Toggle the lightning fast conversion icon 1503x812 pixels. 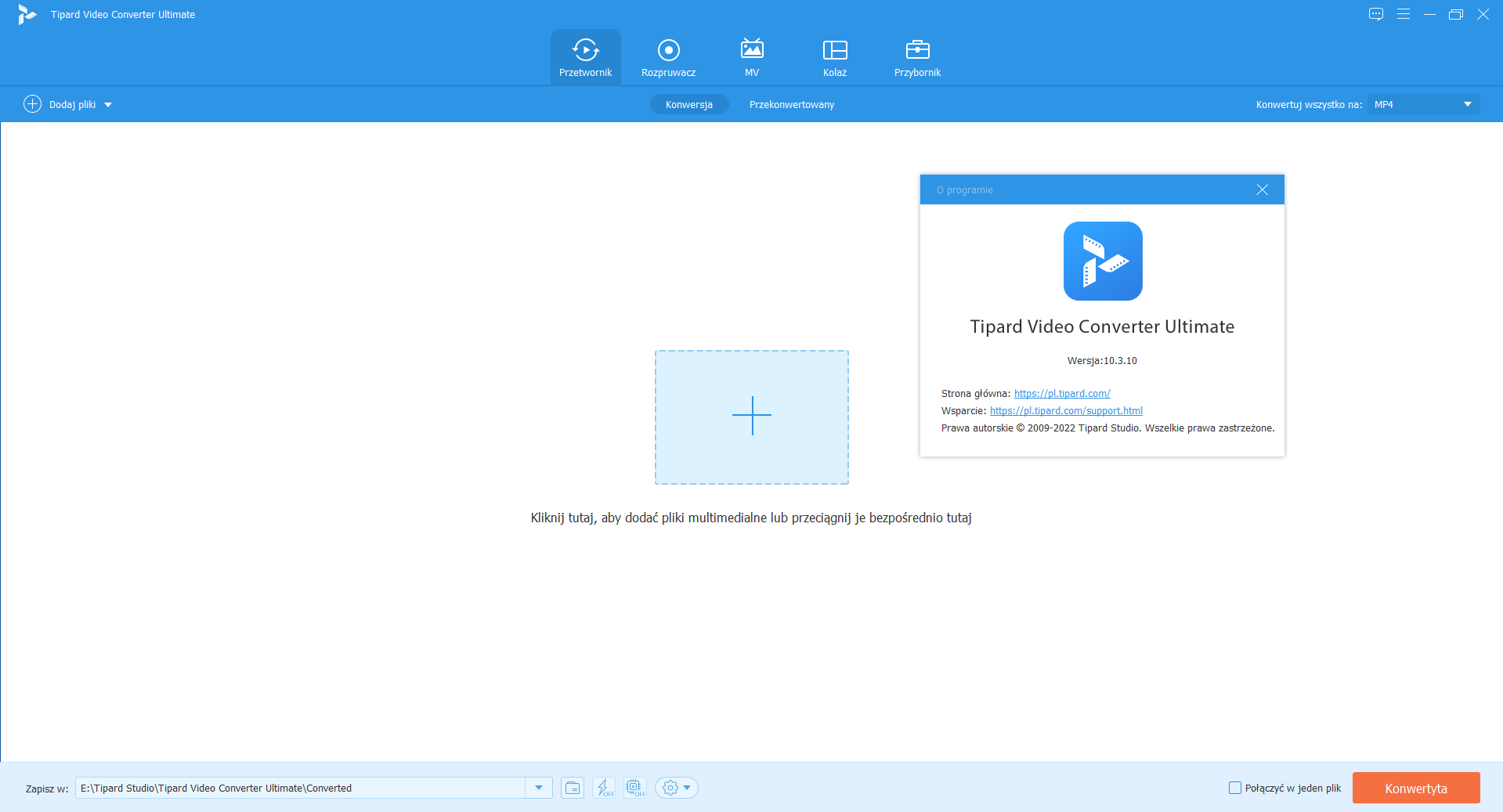[x=604, y=788]
